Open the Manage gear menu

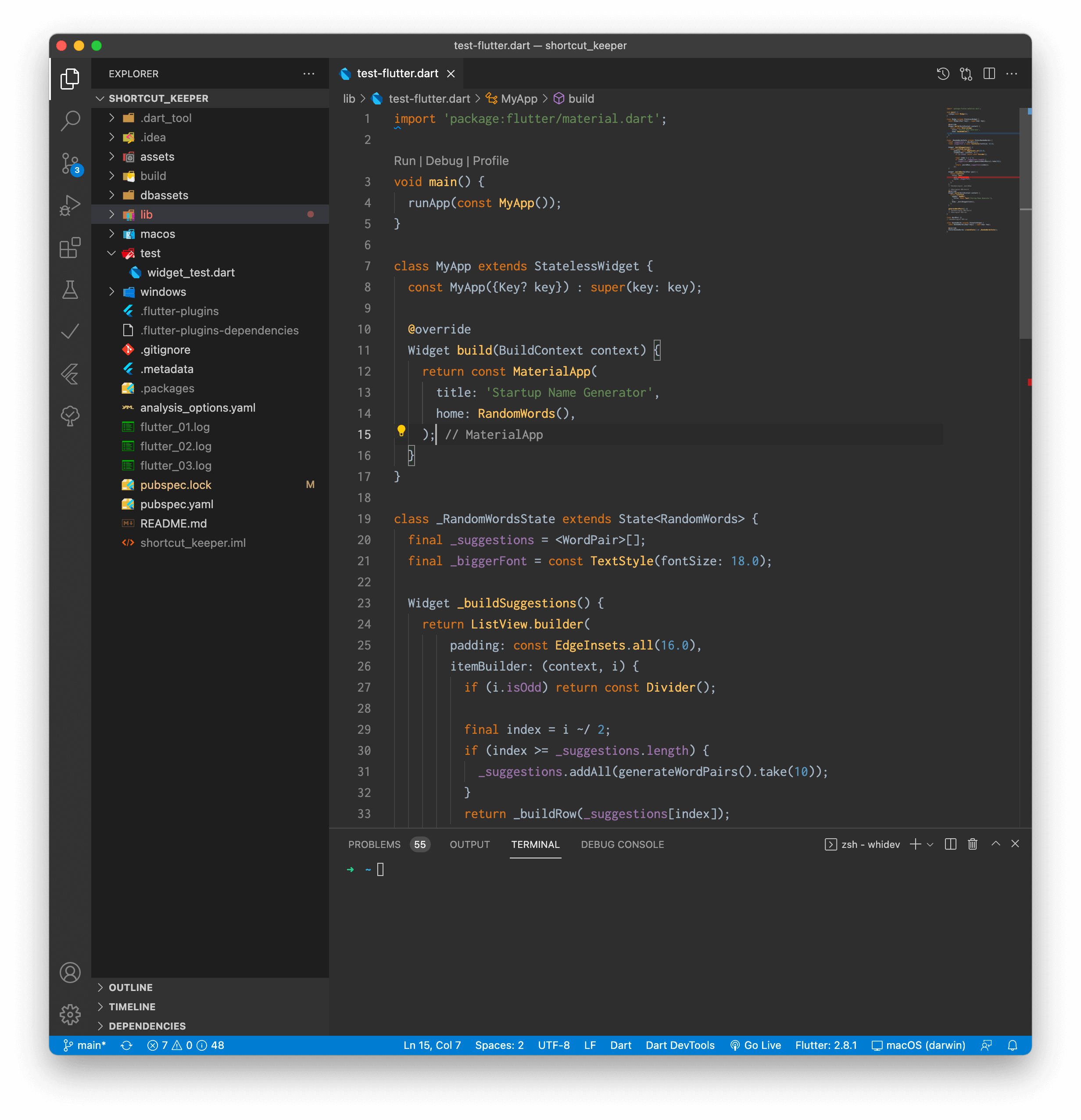[70, 1014]
